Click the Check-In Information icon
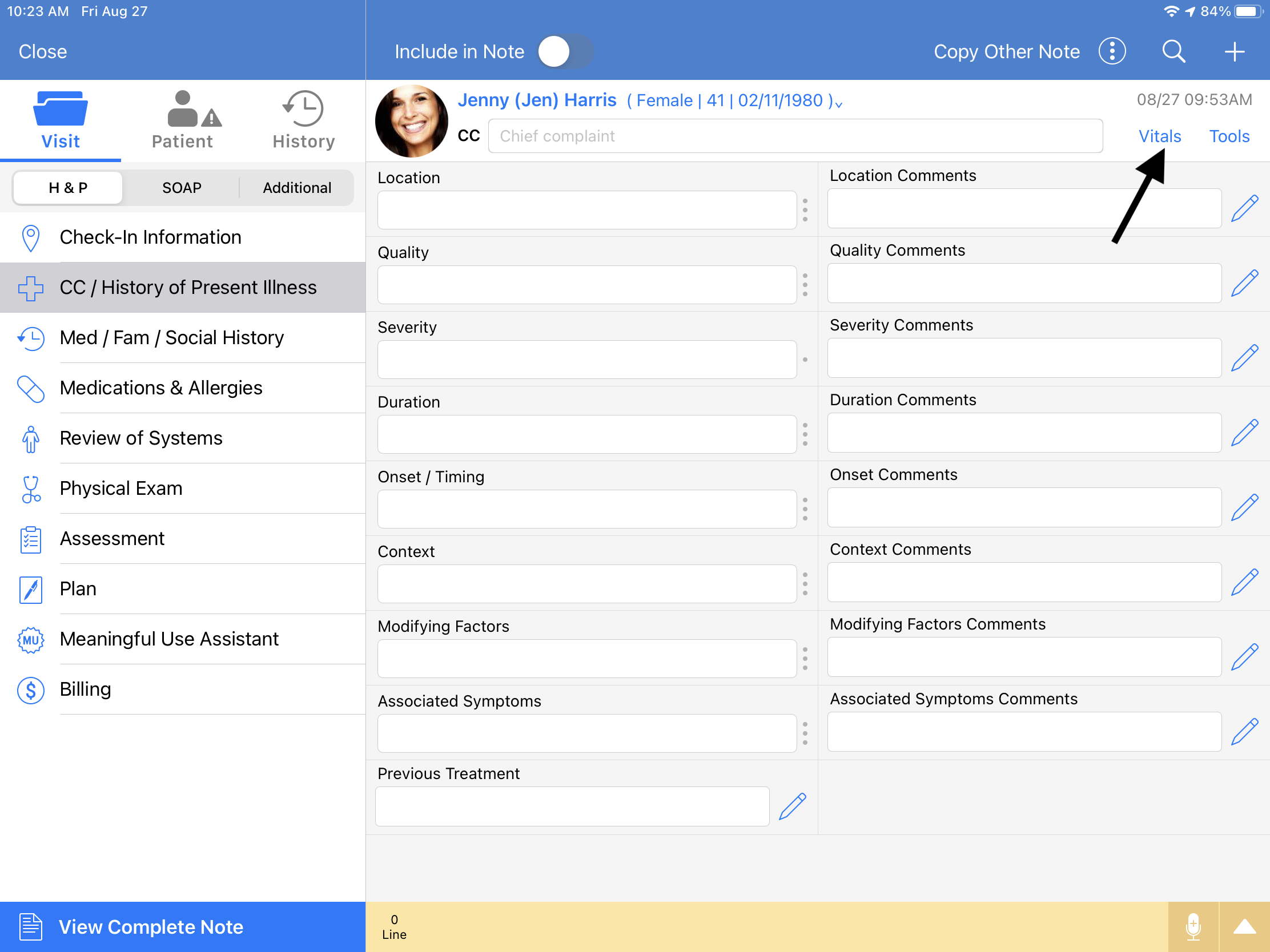1270x952 pixels. point(27,237)
